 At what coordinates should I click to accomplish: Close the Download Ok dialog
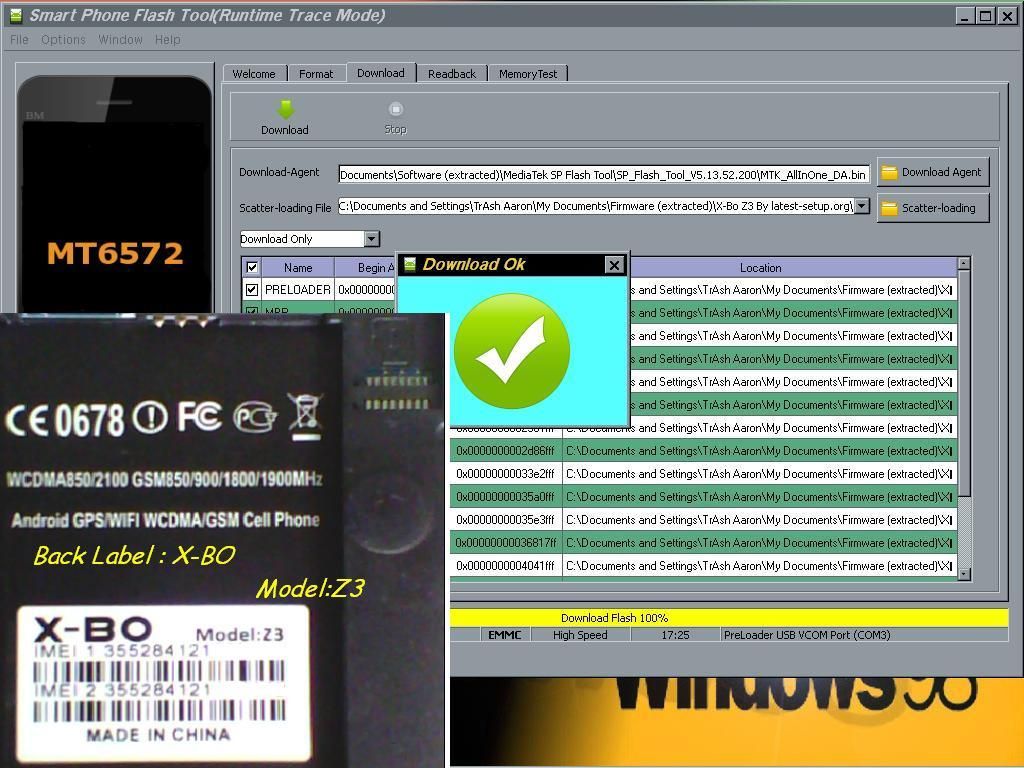(614, 265)
